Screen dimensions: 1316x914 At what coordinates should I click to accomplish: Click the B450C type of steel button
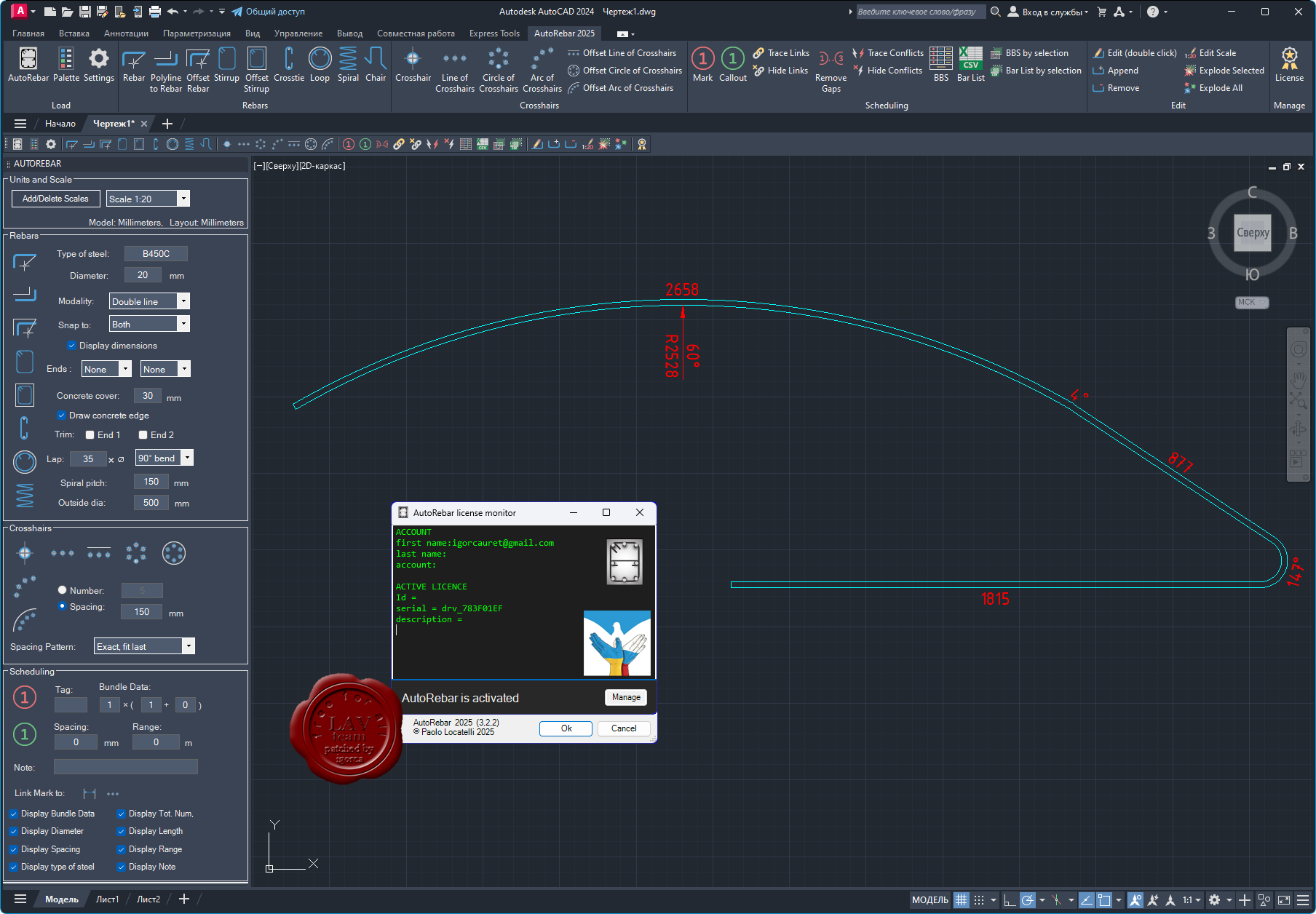[x=156, y=254]
